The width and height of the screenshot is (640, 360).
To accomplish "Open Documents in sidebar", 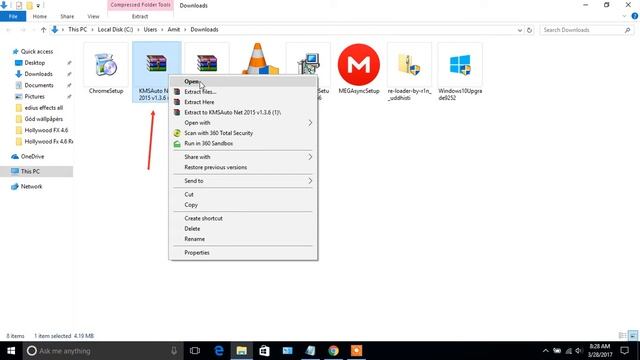I will [39, 85].
